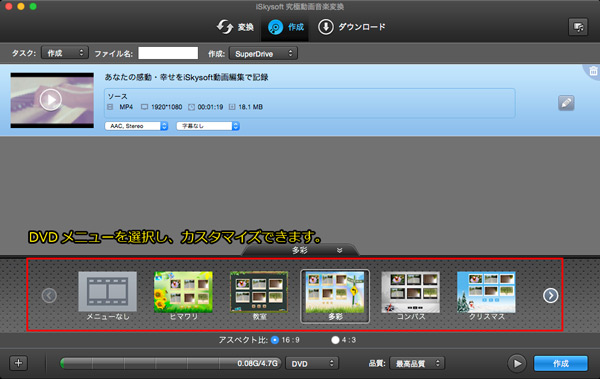Edit the video with the pencil icon
Image resolution: width=600 pixels, height=379 pixels.
coord(566,103)
